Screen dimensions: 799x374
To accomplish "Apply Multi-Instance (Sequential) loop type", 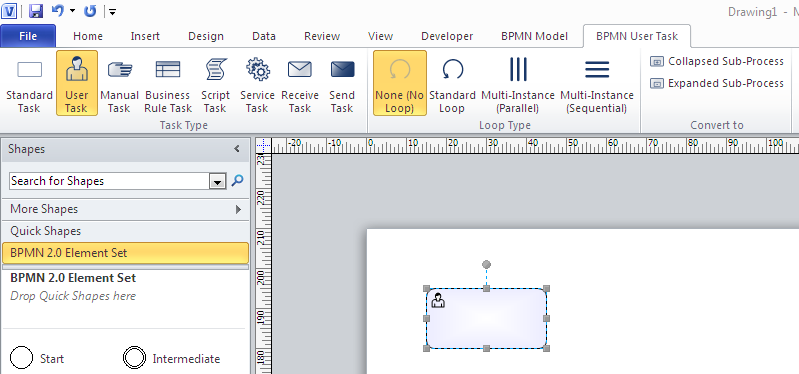I will point(597,83).
